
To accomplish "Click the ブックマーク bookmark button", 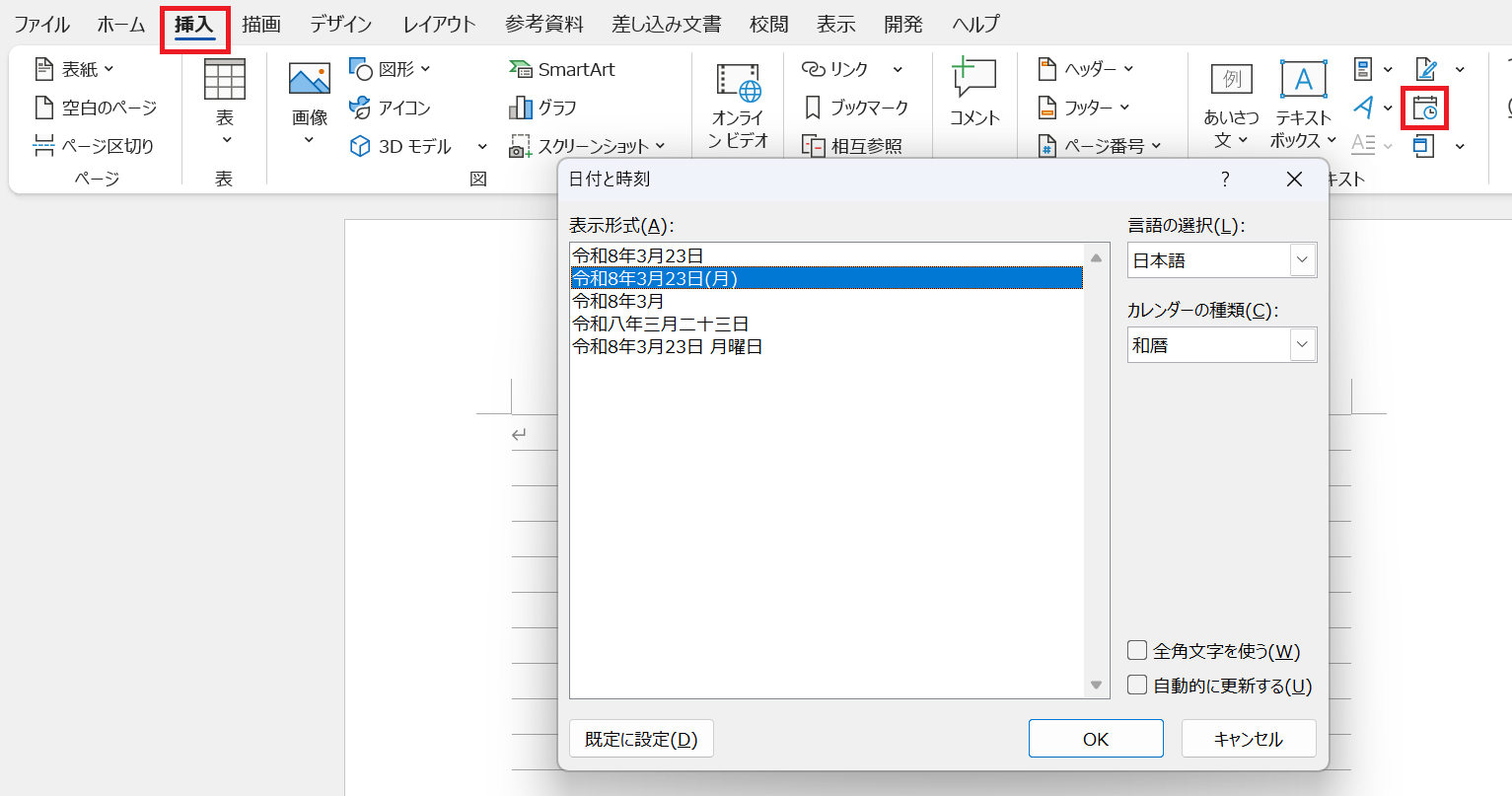I will [856, 108].
